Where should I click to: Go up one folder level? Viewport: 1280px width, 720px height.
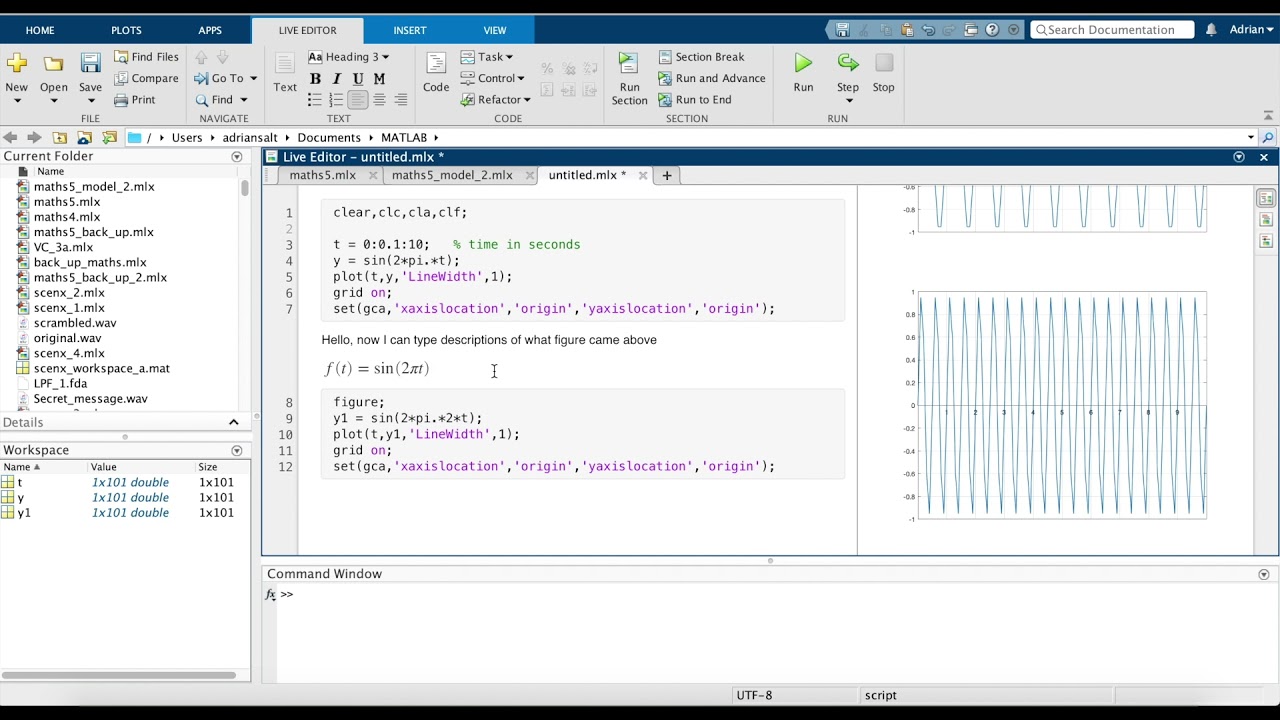60,138
